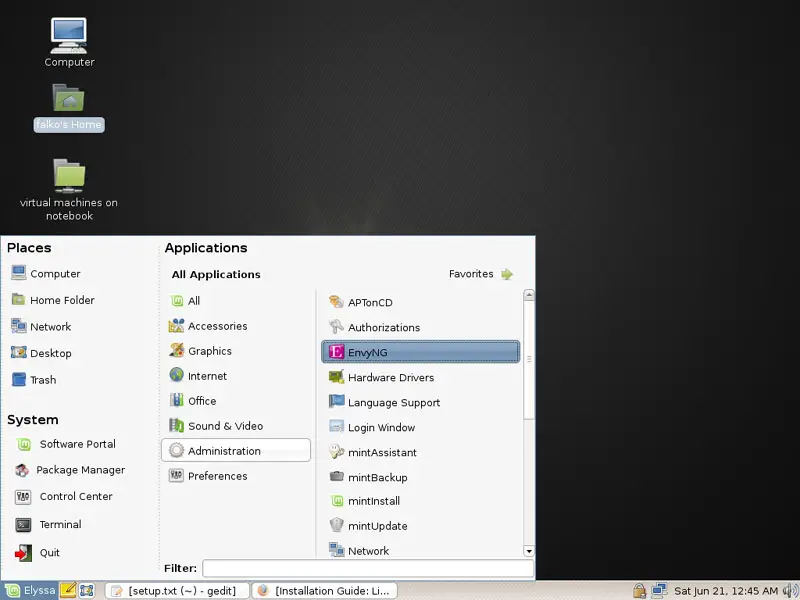Select the Graphics category
Screen dimensions: 800x600
[236, 351]
